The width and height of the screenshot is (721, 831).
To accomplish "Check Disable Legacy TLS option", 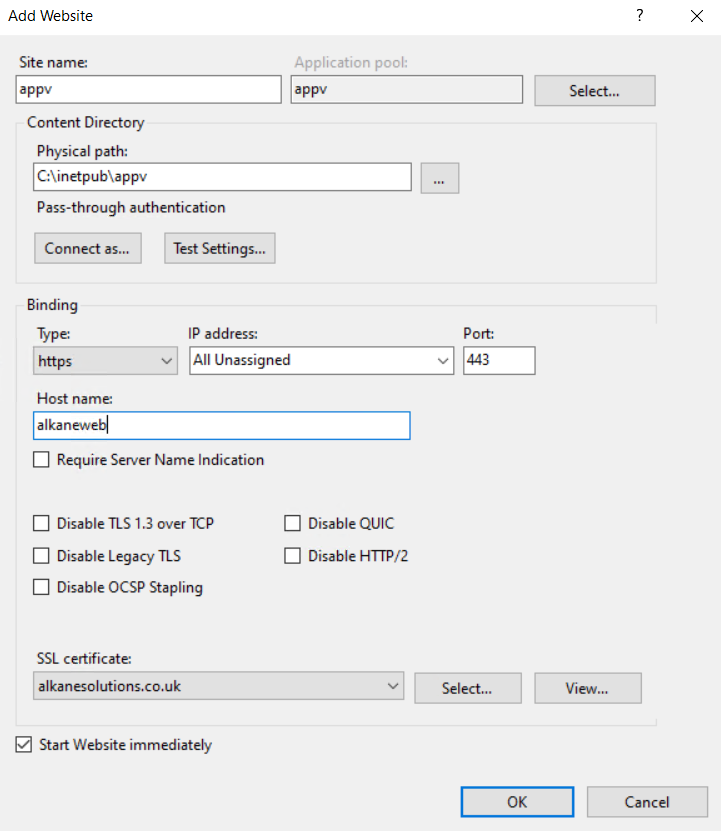I will coord(41,555).
